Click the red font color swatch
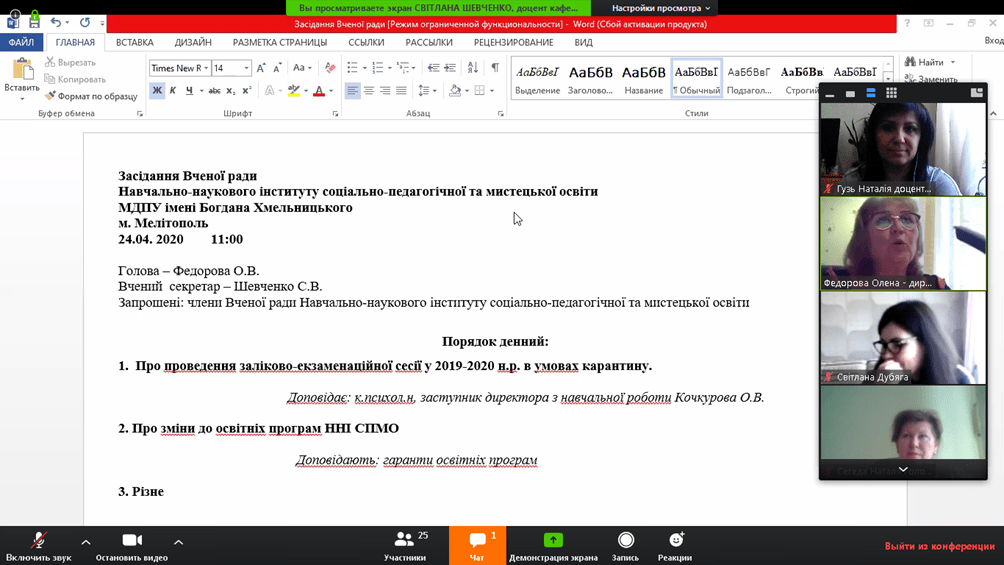The width and height of the screenshot is (1004, 565). coord(318,91)
